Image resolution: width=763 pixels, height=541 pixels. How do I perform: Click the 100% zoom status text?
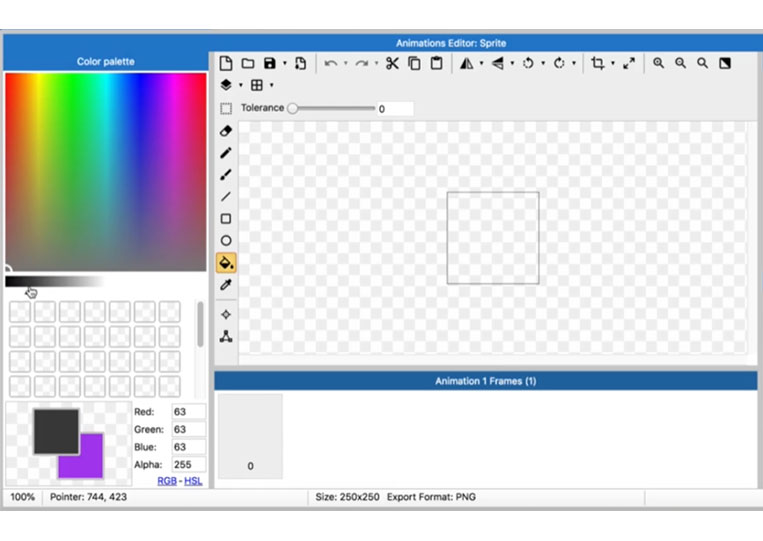22,497
